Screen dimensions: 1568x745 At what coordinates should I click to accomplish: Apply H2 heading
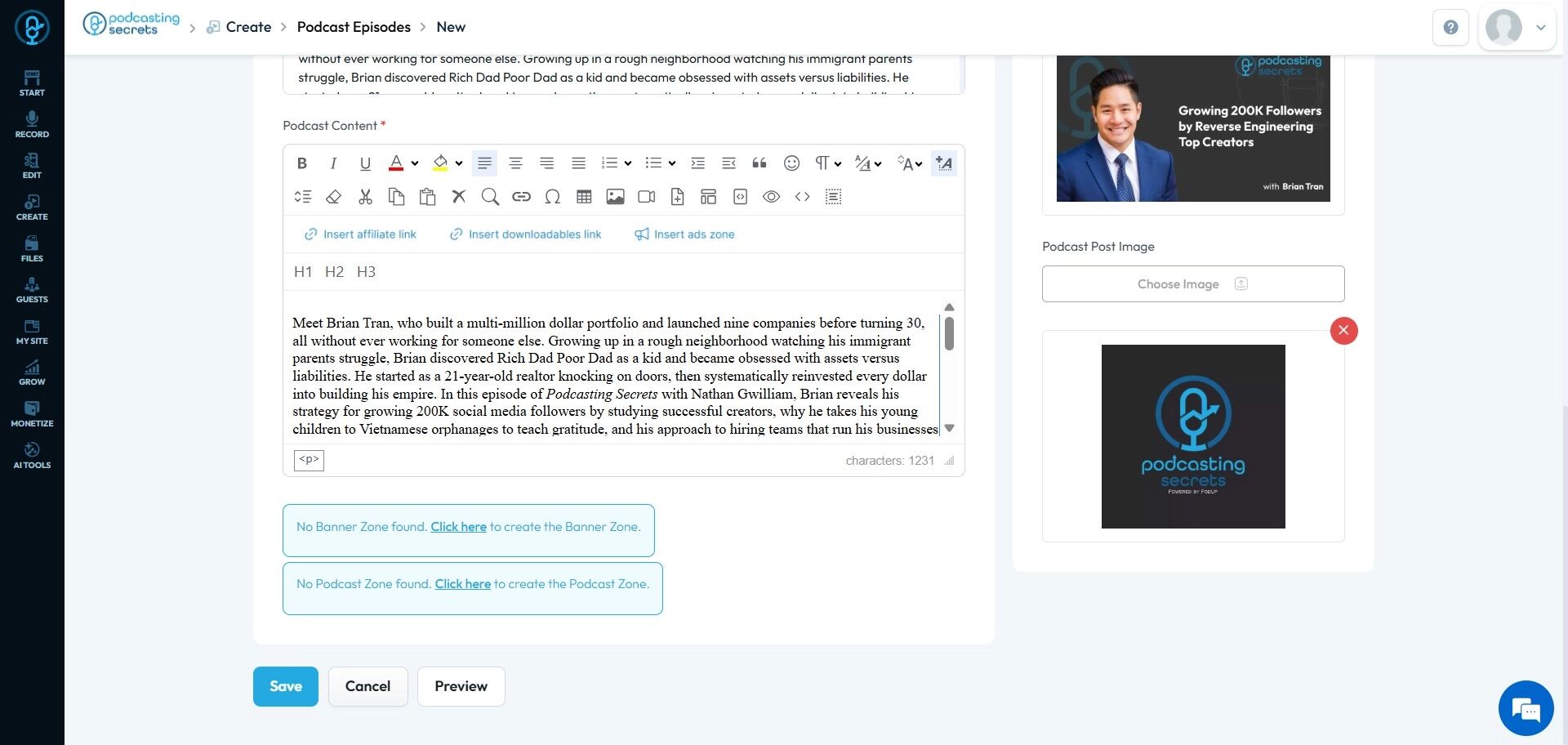(334, 272)
